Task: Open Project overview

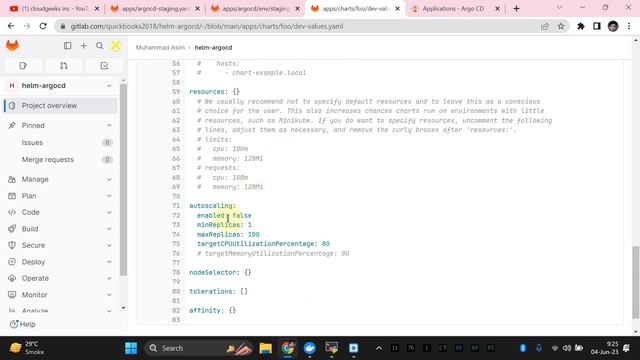Action: [x=60, y=106]
